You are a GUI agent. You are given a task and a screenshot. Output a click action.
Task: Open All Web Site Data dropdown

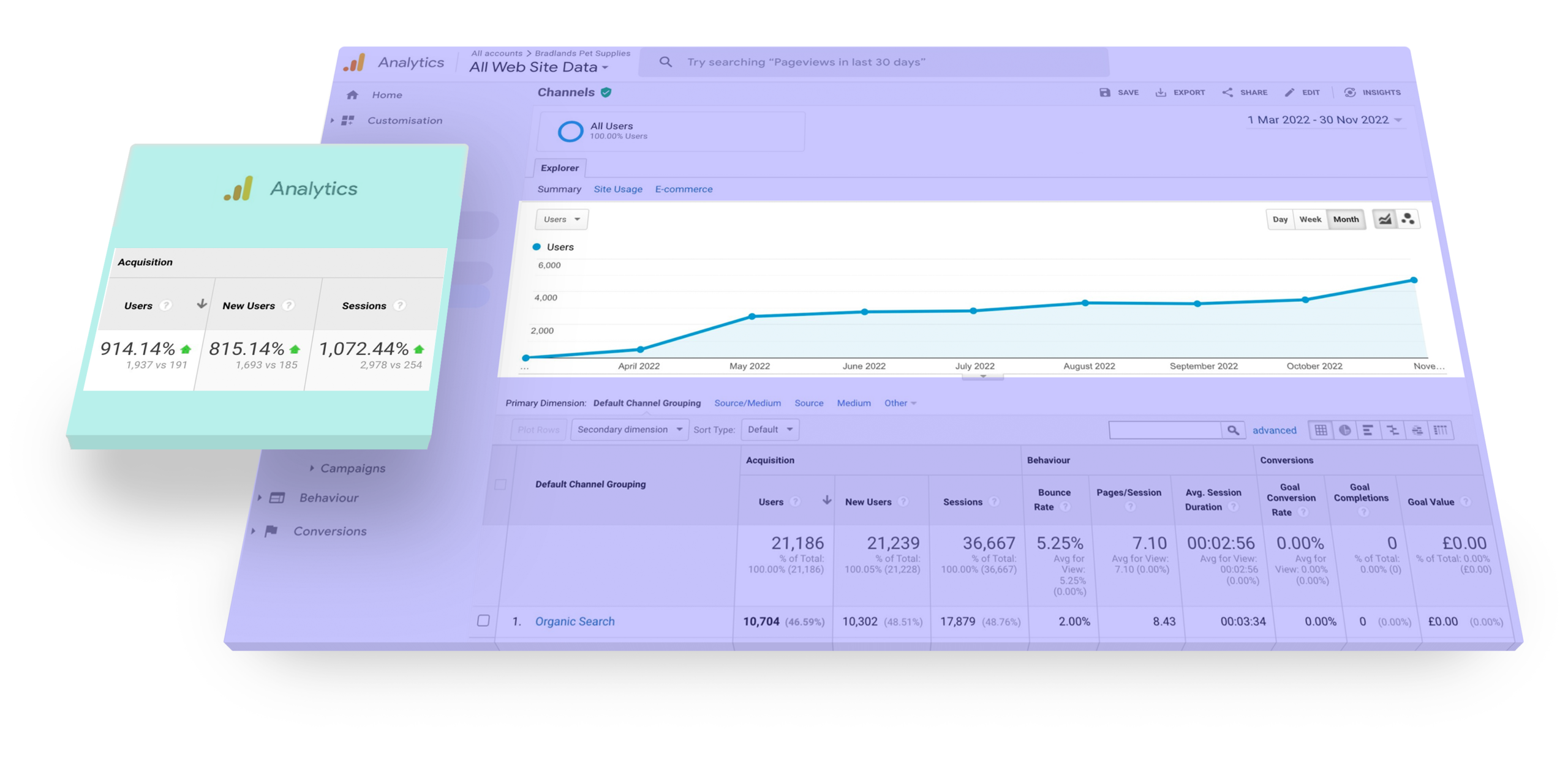(x=538, y=67)
